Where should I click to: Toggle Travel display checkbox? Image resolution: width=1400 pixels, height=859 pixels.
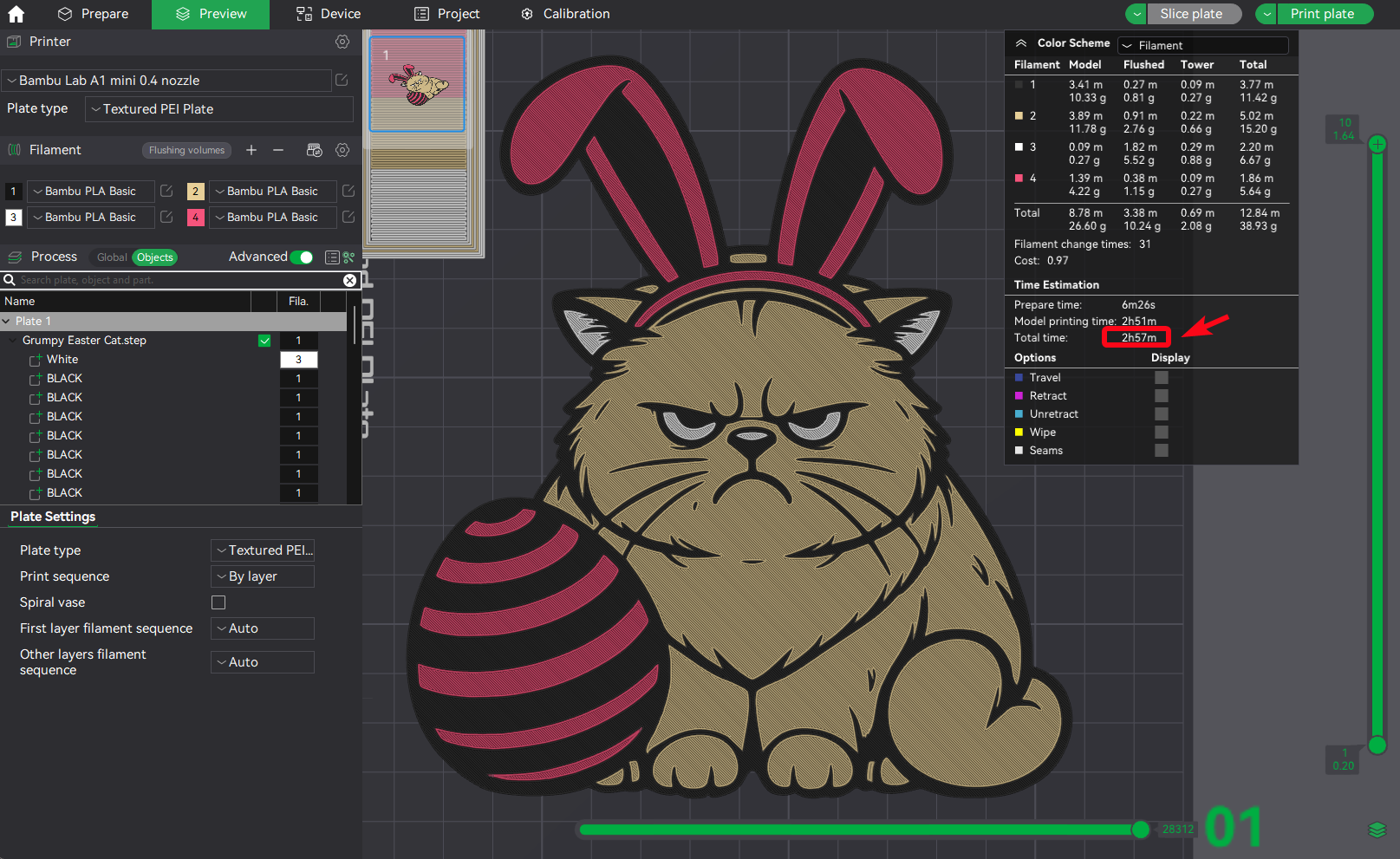coord(1162,378)
